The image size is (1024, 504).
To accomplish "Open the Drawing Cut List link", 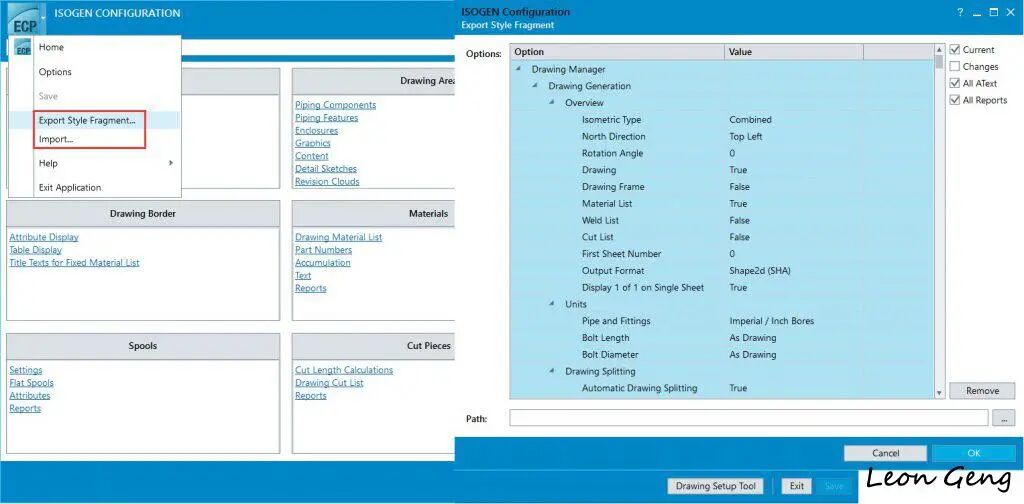I will [x=329, y=383].
